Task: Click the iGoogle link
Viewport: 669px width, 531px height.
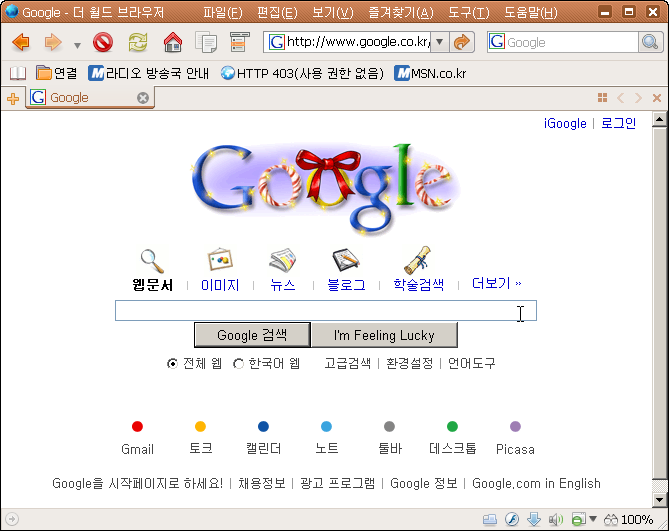Action: pyautogui.click(x=565, y=123)
